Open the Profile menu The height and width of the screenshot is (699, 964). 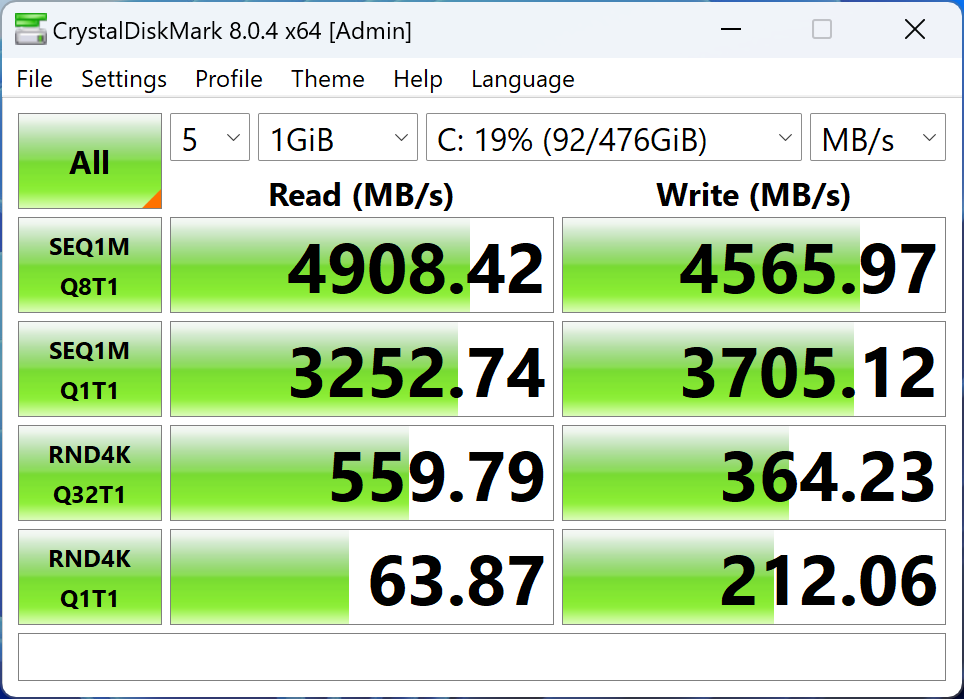click(229, 79)
